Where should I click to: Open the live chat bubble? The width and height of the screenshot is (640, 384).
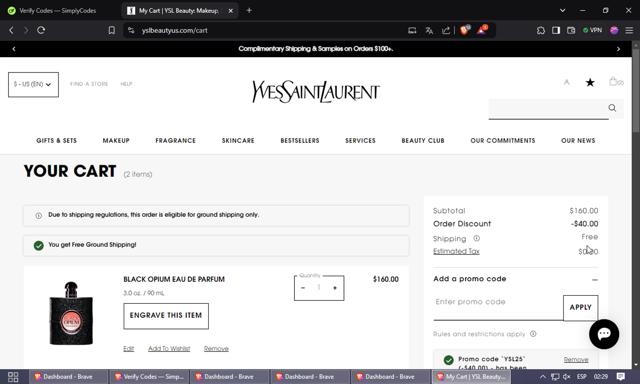pos(604,334)
